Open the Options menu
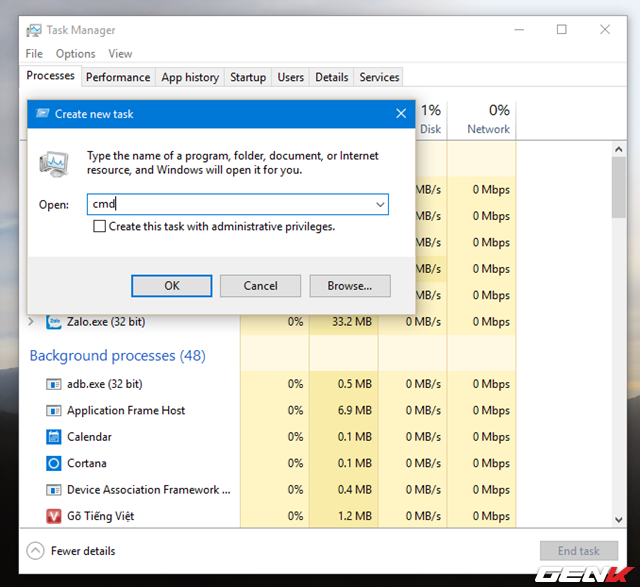 click(75, 54)
